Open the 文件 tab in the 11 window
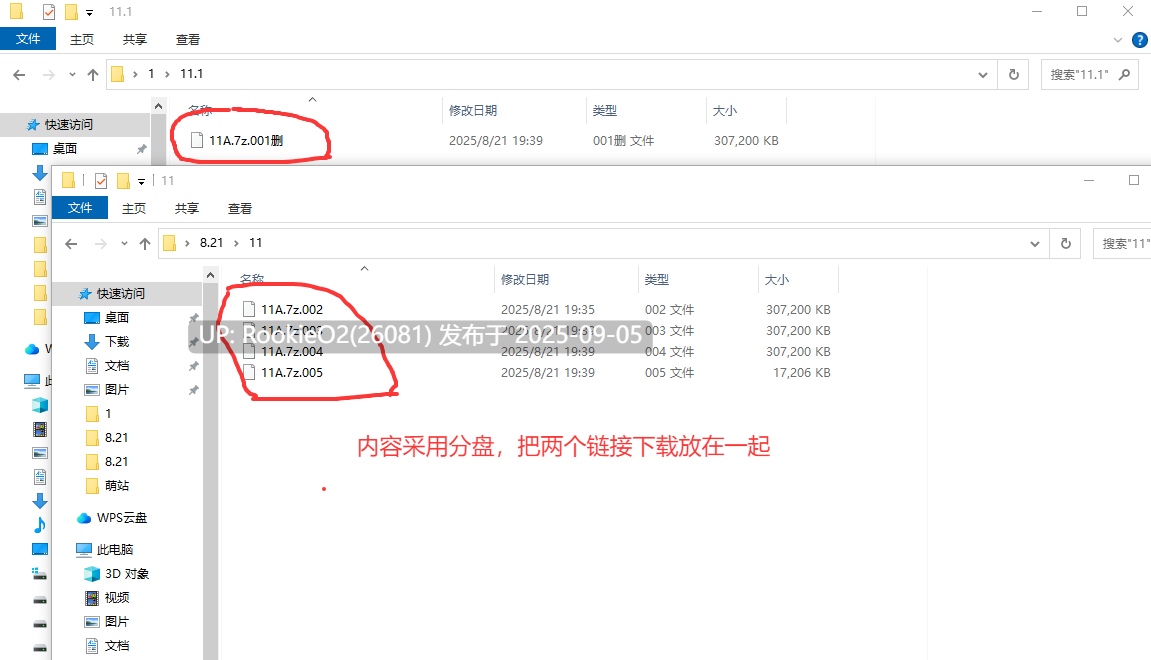 80,208
